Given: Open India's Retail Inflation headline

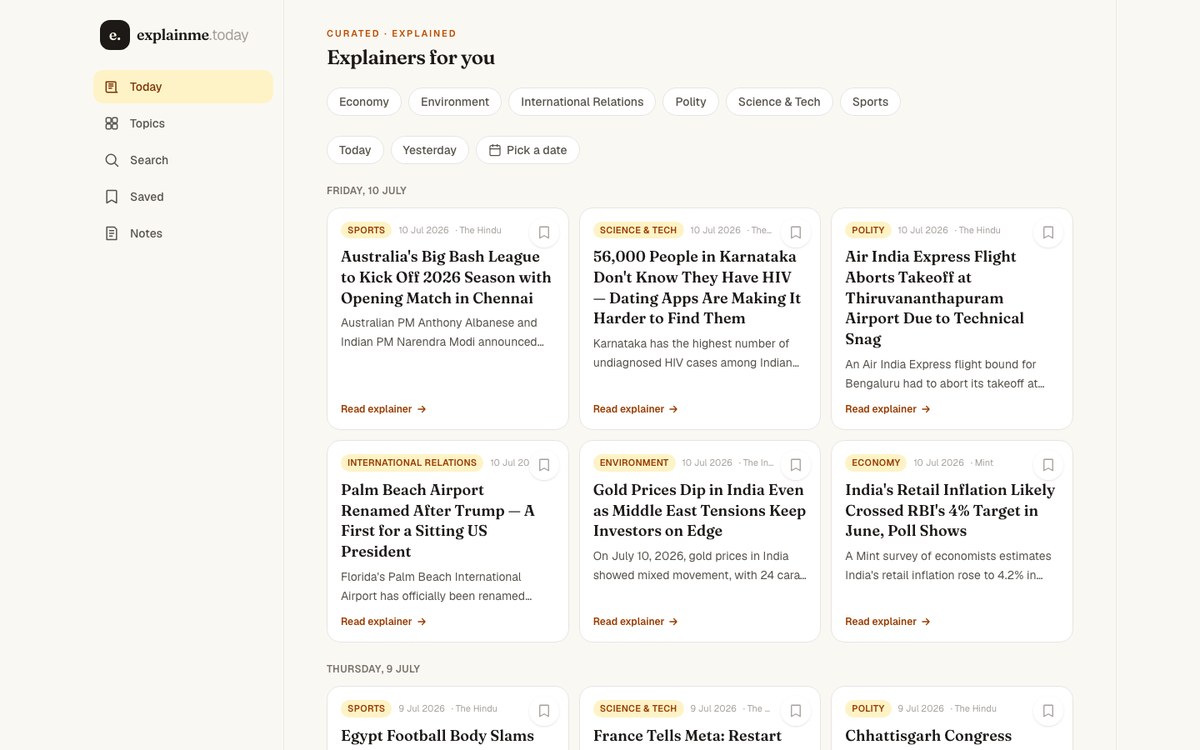Looking at the screenshot, I should pyautogui.click(x=950, y=510).
